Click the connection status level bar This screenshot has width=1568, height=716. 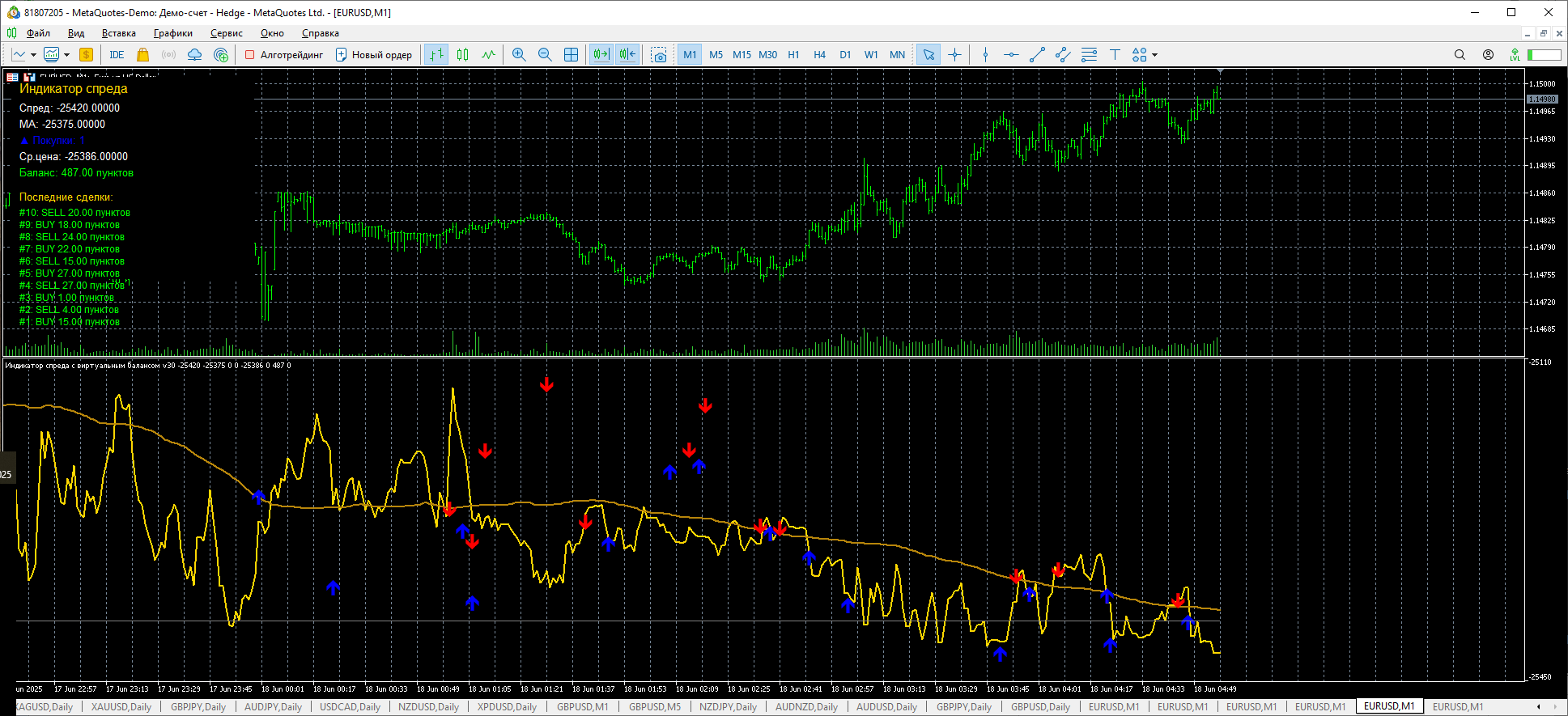click(1544, 55)
